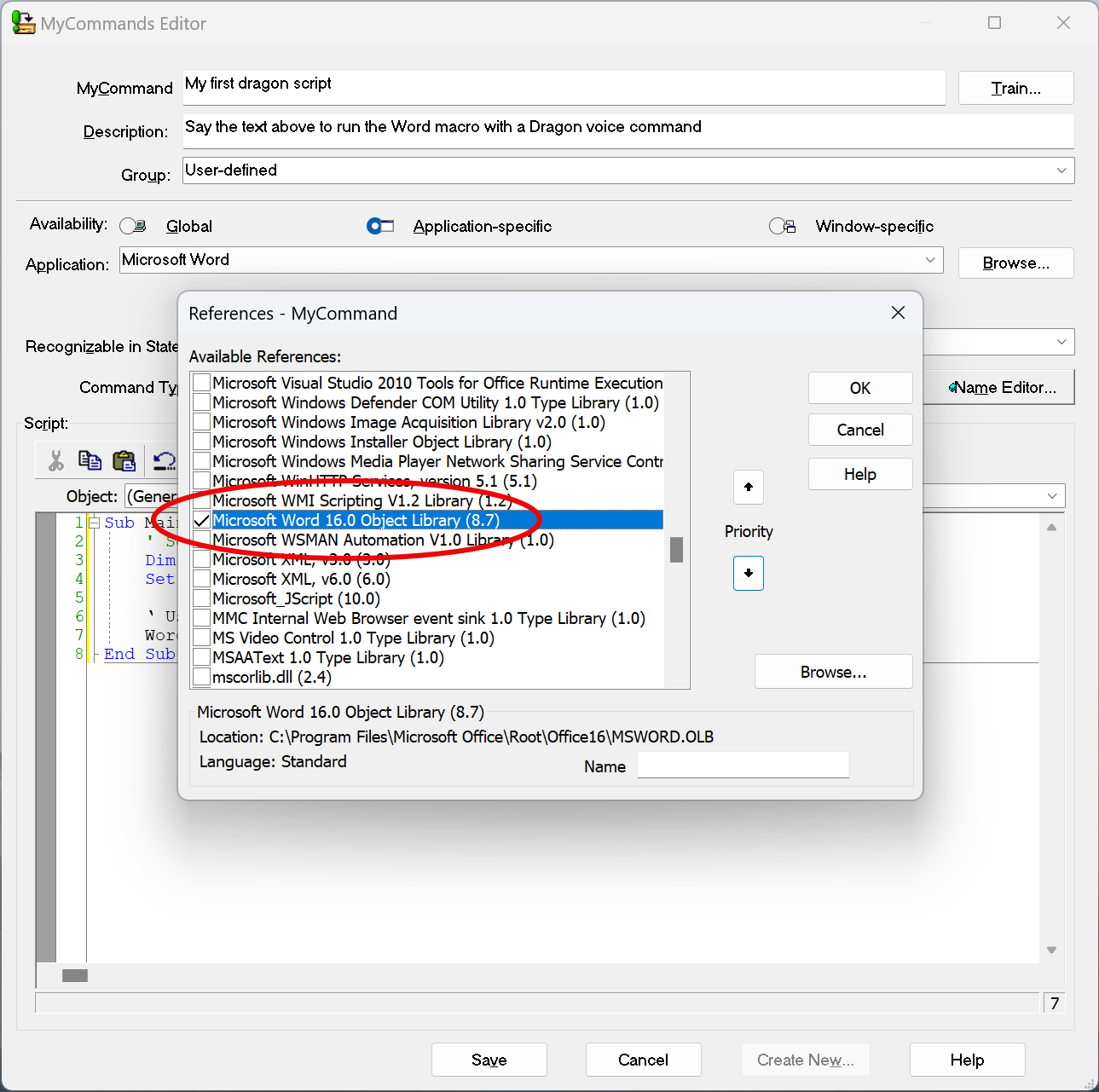Uncheck Microsoft Word 16.0 Object Library reference

(x=202, y=520)
